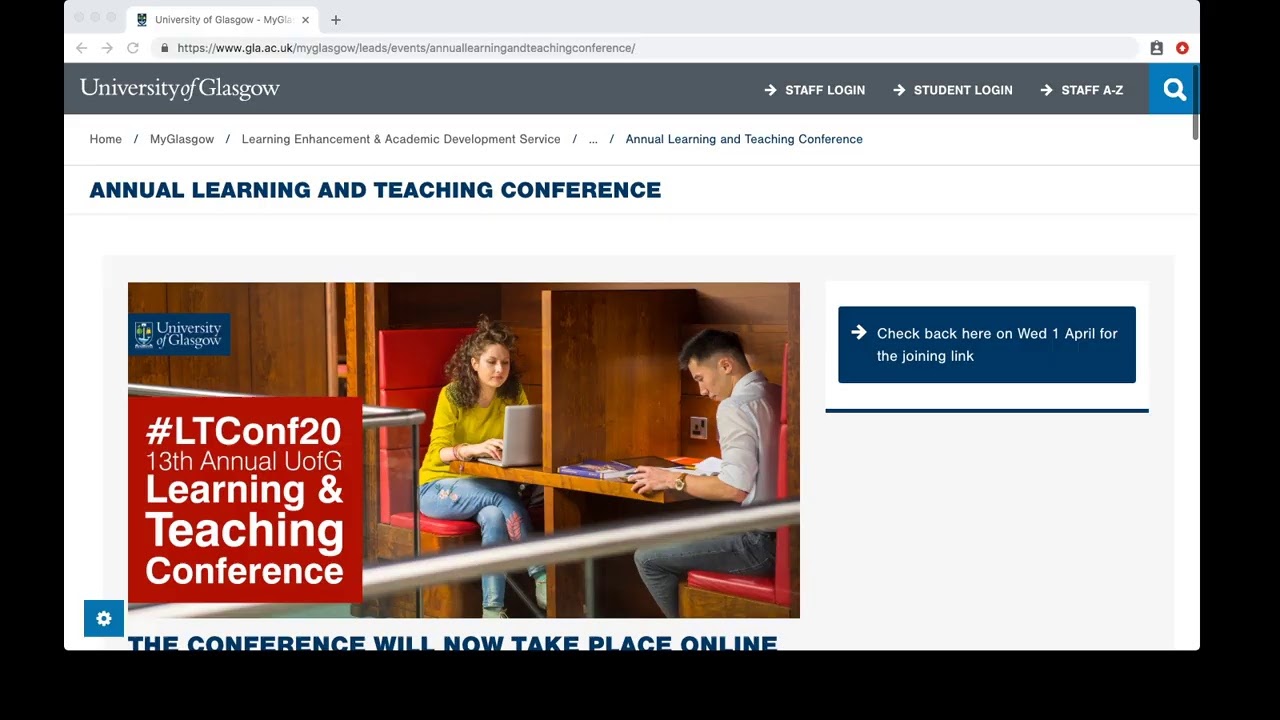Click the arrow icon beside Staff A-Z
The width and height of the screenshot is (1280, 720).
(x=1046, y=90)
